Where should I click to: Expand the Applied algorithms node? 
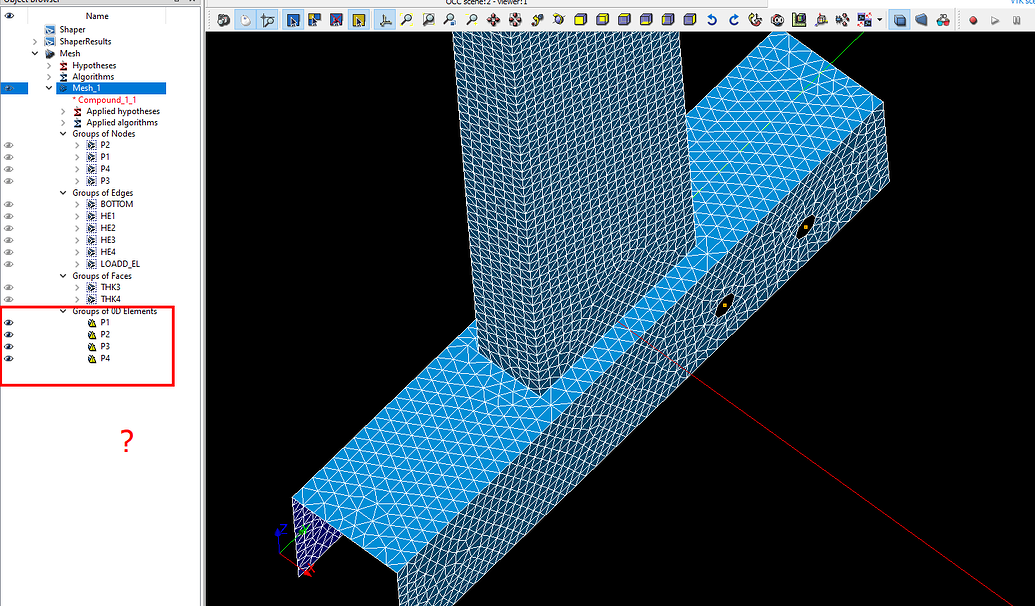tap(63, 123)
